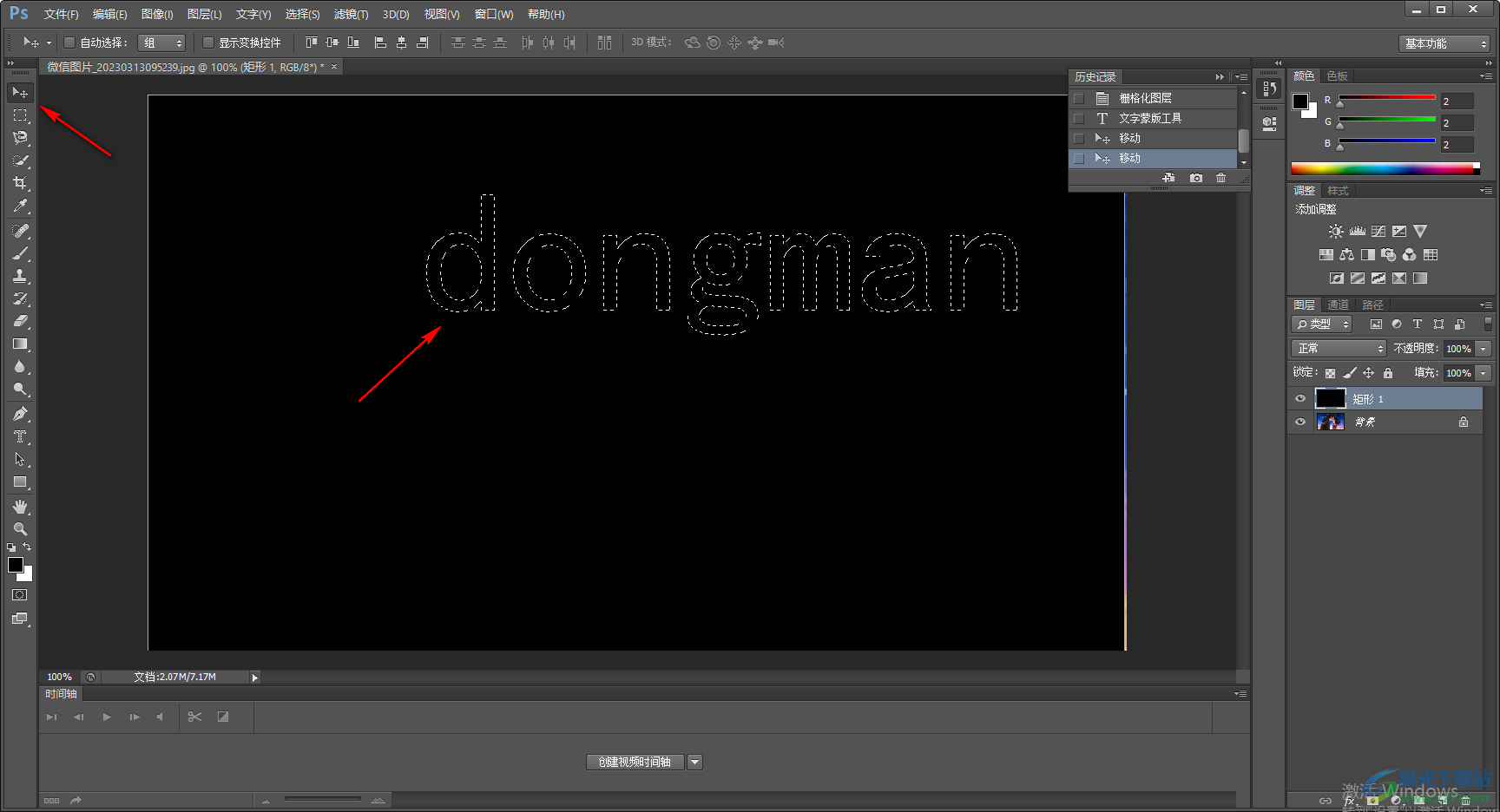Switch to the 路径 tab
1500x812 pixels.
pos(1372,304)
